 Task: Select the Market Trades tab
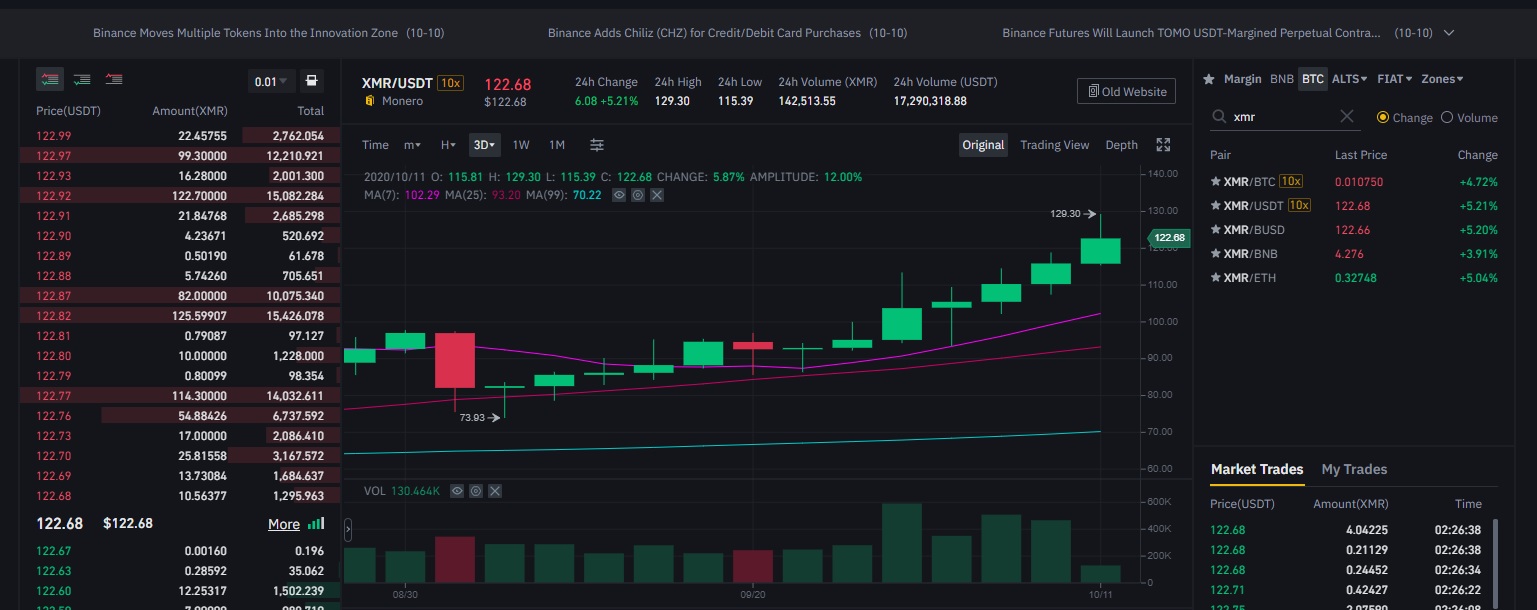click(x=1257, y=469)
